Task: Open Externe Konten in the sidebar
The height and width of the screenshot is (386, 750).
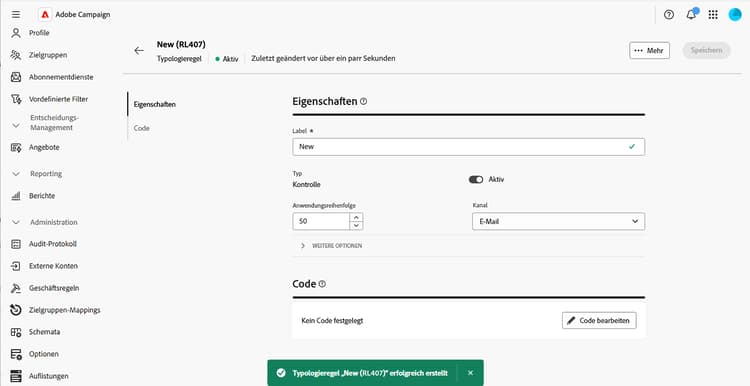Action: (x=53, y=266)
